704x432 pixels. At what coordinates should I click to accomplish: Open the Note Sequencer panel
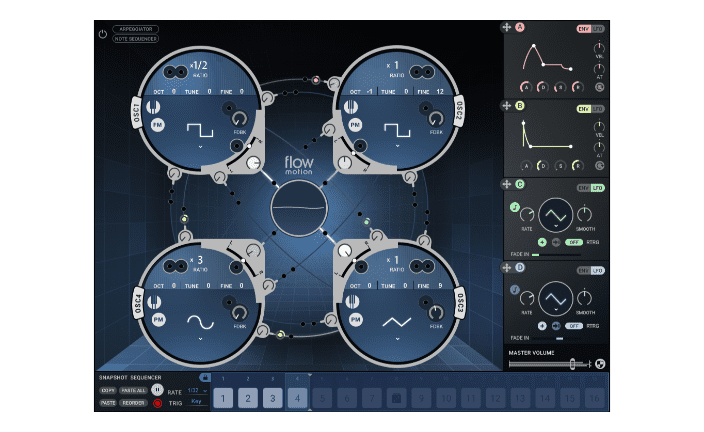pyautogui.click(x=136, y=39)
